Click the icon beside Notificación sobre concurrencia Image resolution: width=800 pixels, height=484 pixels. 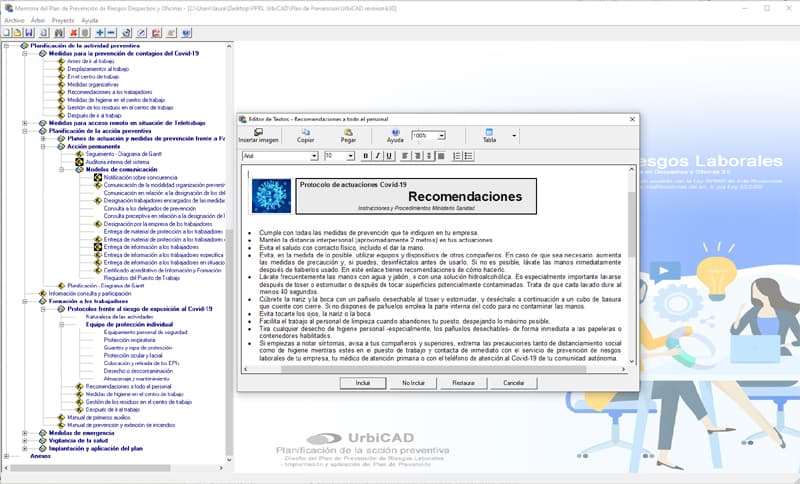pyautogui.click(x=98, y=177)
